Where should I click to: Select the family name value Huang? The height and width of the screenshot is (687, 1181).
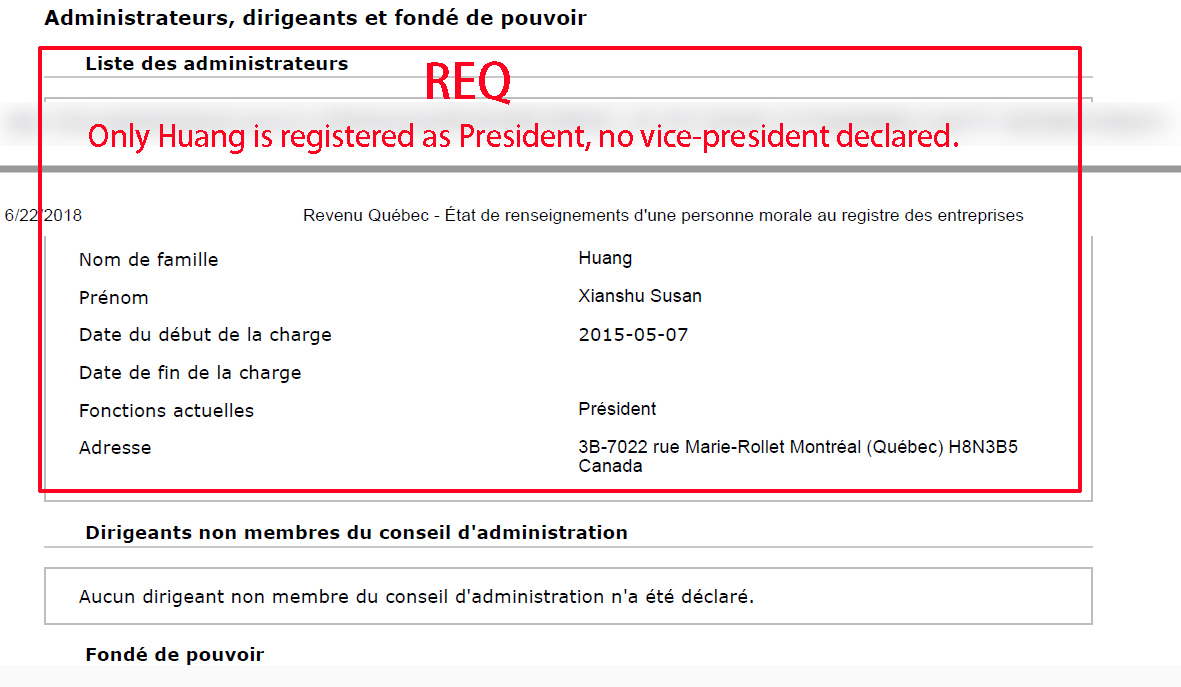[605, 258]
